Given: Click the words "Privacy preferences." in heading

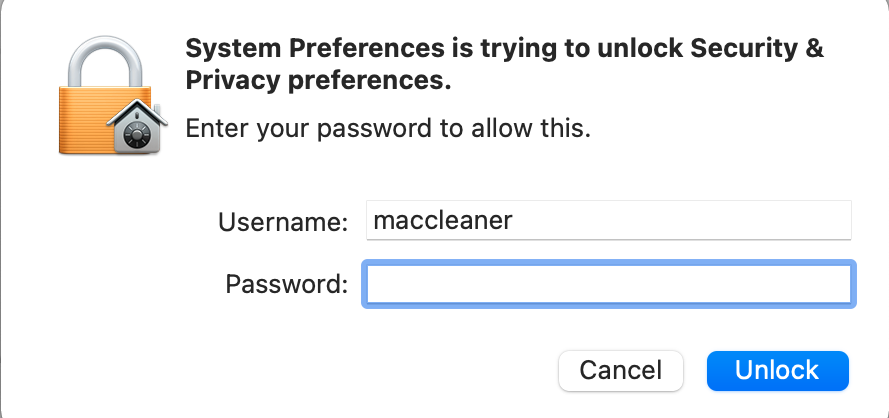Looking at the screenshot, I should coord(319,82).
